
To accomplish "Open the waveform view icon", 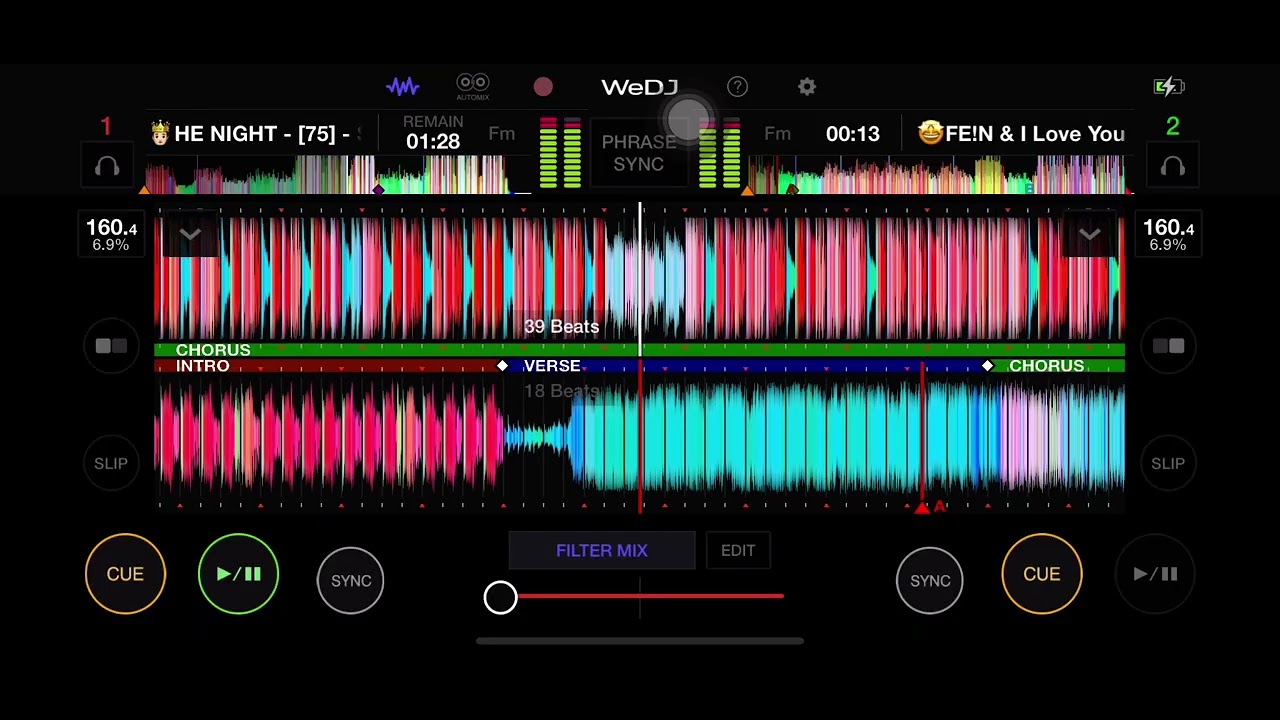I will 403,87.
